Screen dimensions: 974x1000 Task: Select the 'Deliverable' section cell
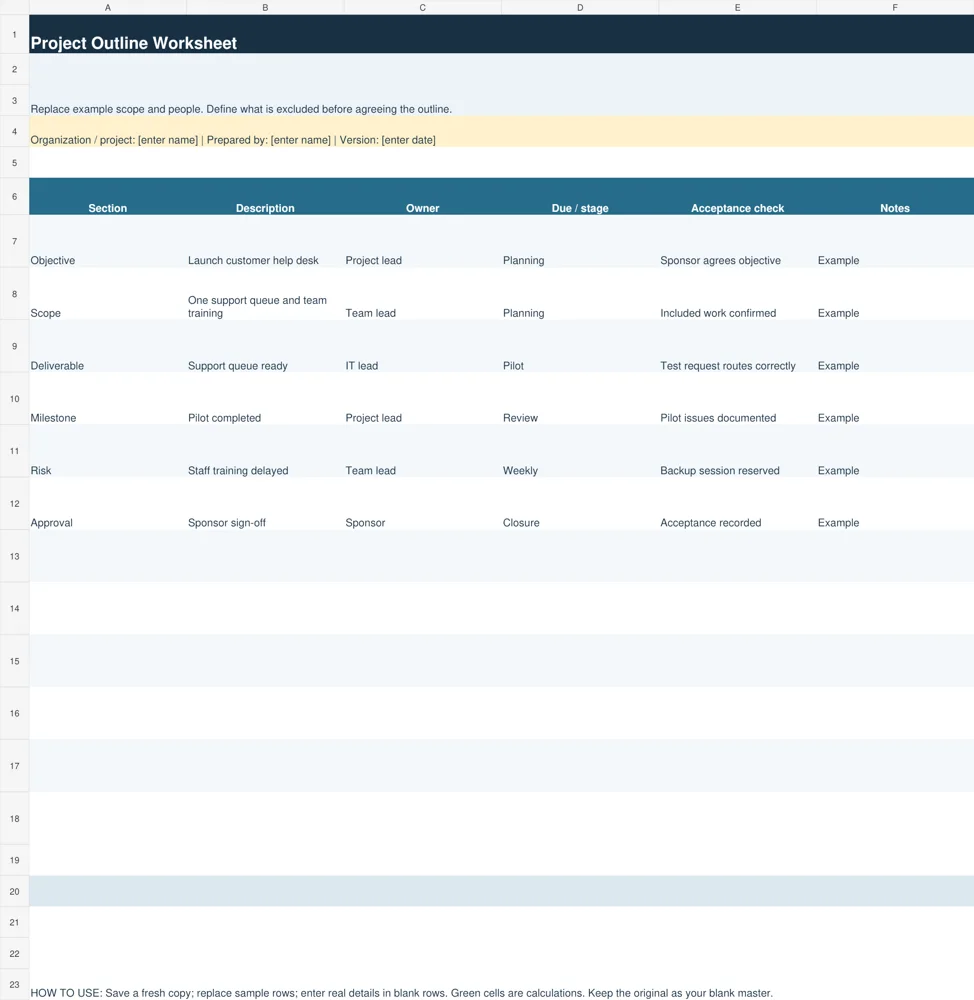tap(108, 346)
